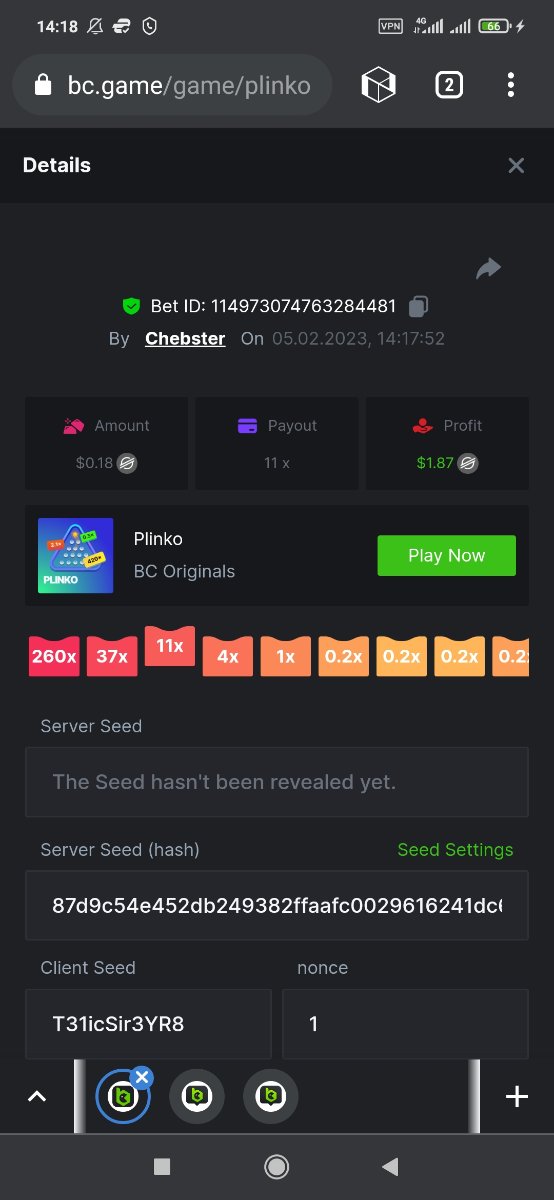Copy the Bet ID using copy icon
The height and width of the screenshot is (1200, 554).
(419, 306)
